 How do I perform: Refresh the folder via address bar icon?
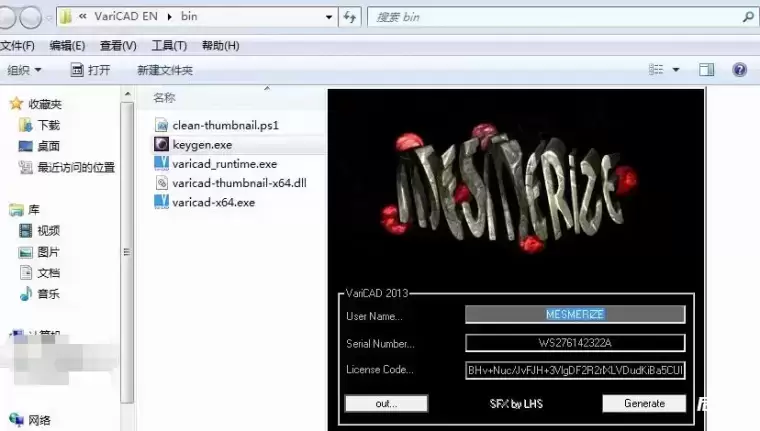[x=349, y=17]
